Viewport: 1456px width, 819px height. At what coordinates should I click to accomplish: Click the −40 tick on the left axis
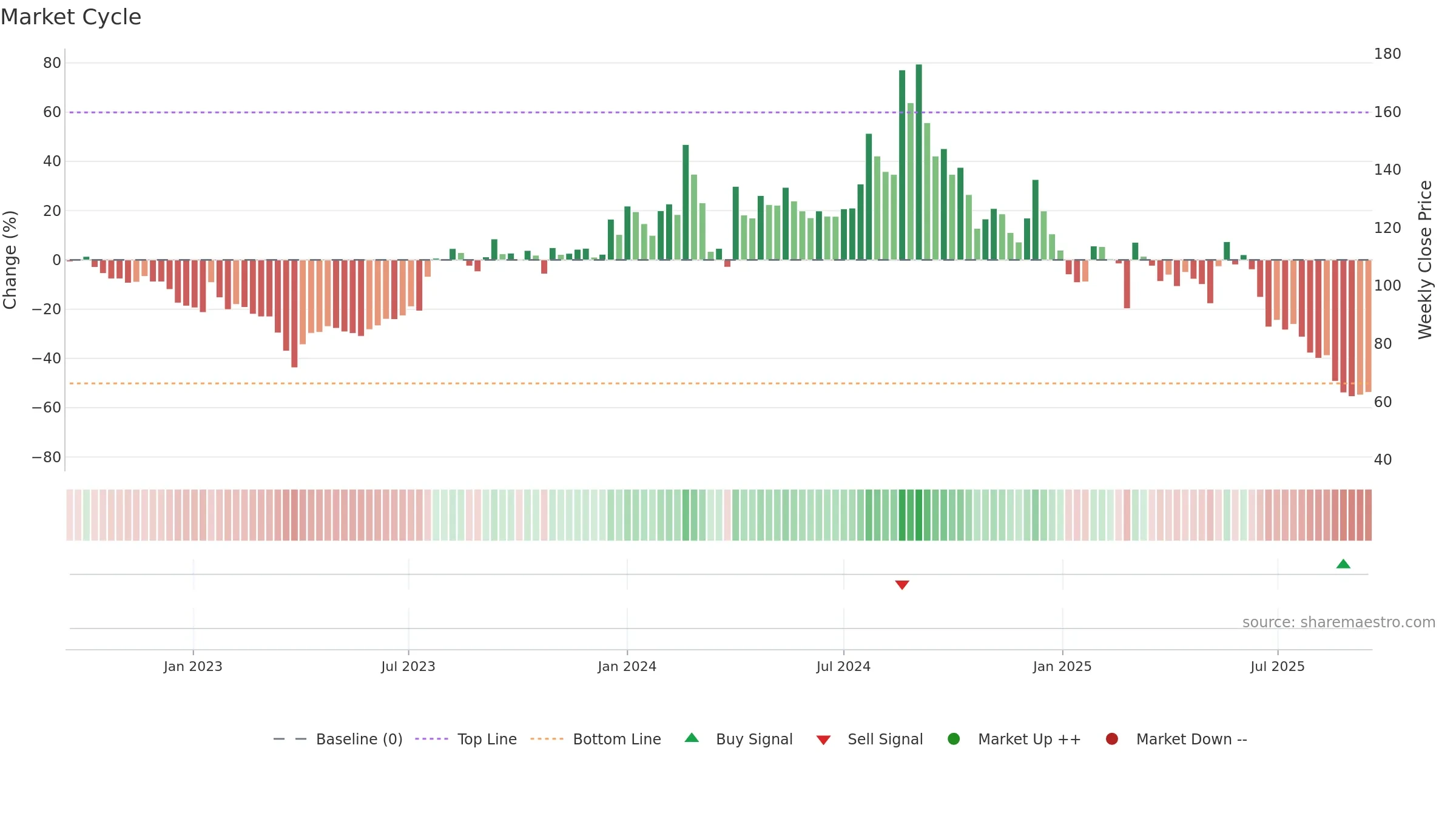(47, 358)
